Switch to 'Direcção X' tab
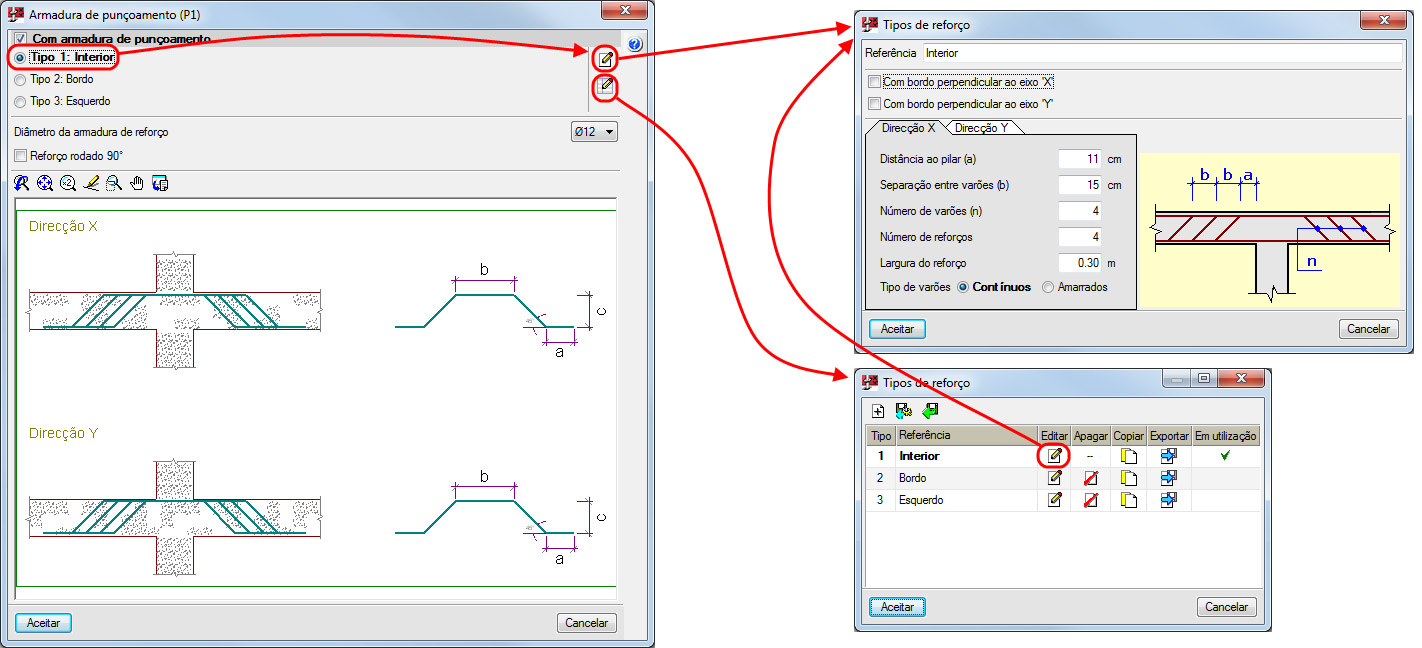Screen dimensions: 1422x648 tap(907, 128)
